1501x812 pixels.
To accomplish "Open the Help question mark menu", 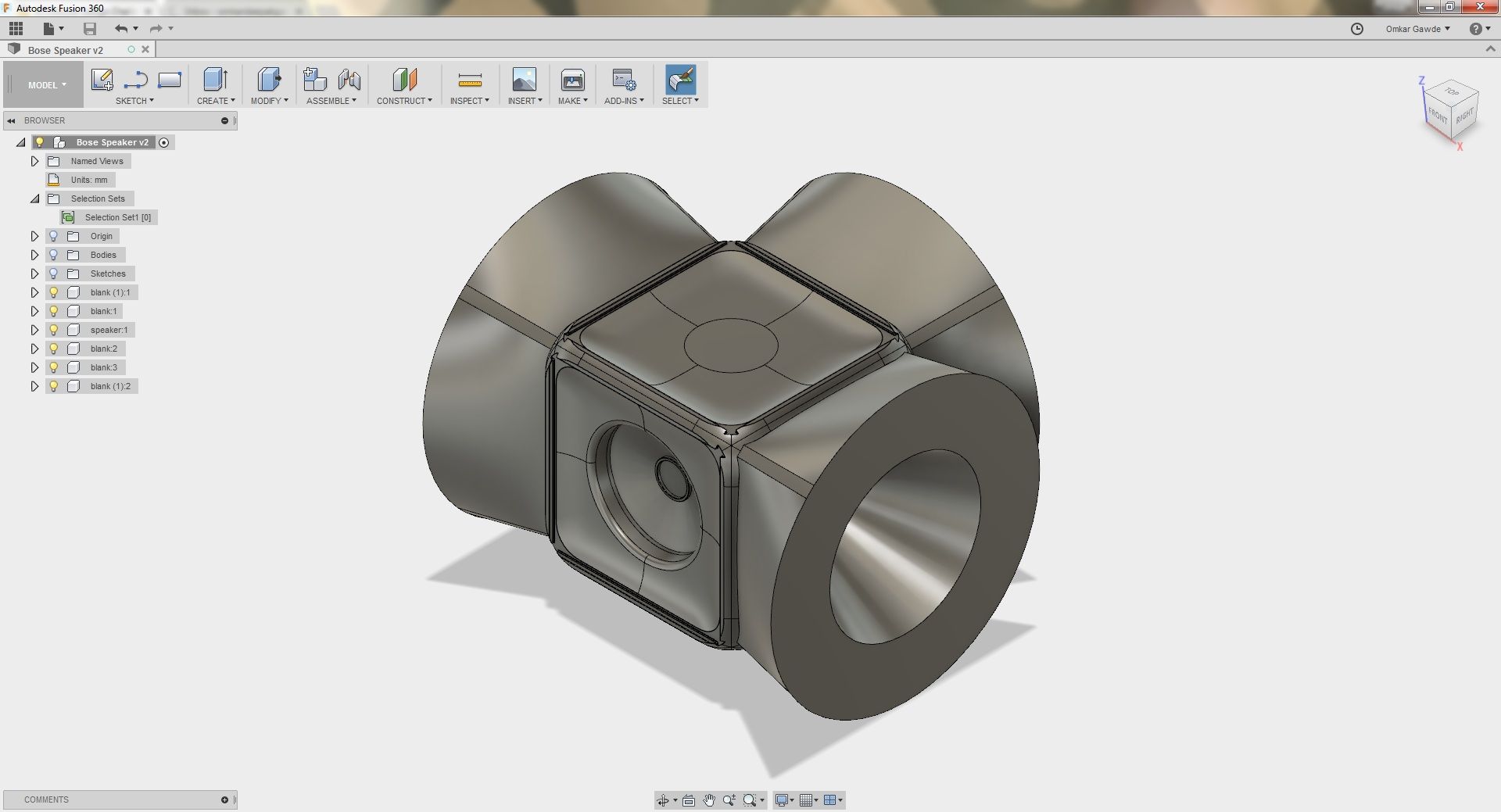I will coord(1479,29).
